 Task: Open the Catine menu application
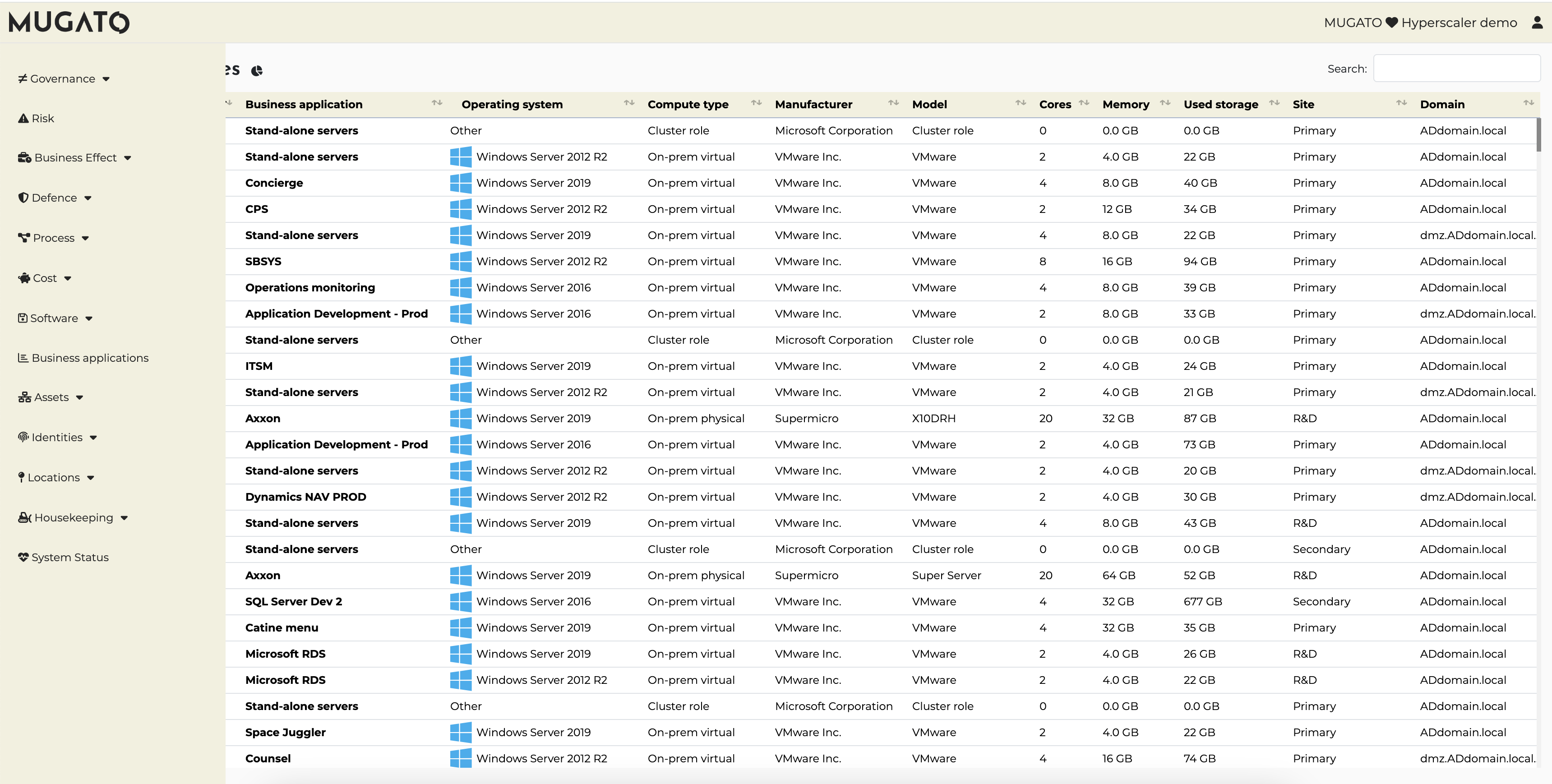[x=282, y=627]
